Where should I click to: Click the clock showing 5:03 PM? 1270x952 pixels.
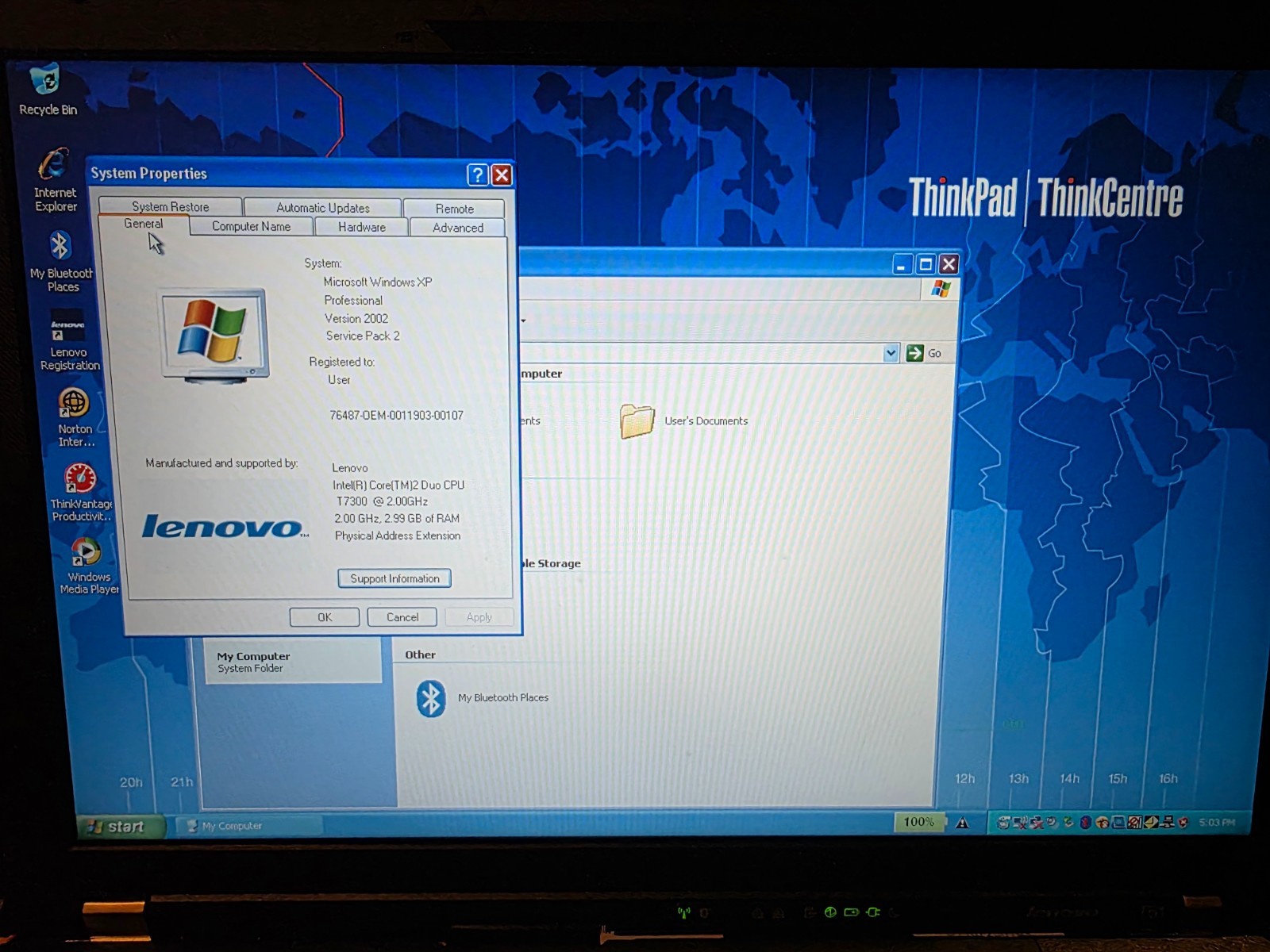click(1216, 823)
